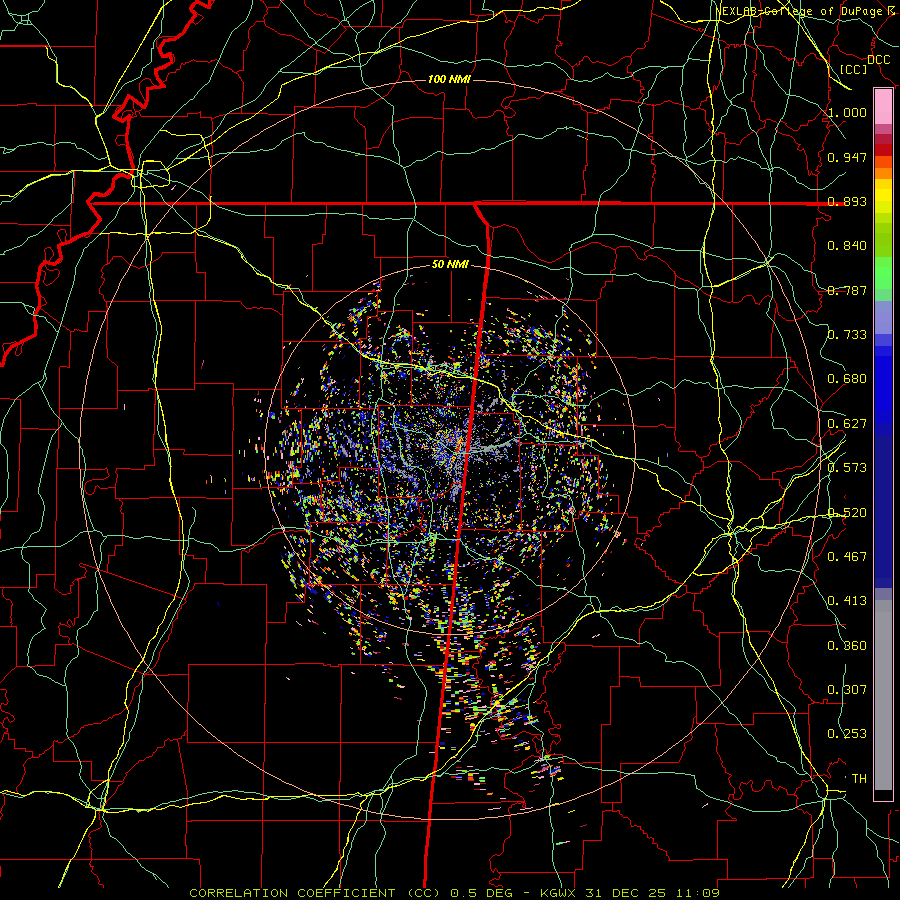The height and width of the screenshot is (900, 900).
Task: Click the 31 DEC 25 date text
Action: [626, 893]
